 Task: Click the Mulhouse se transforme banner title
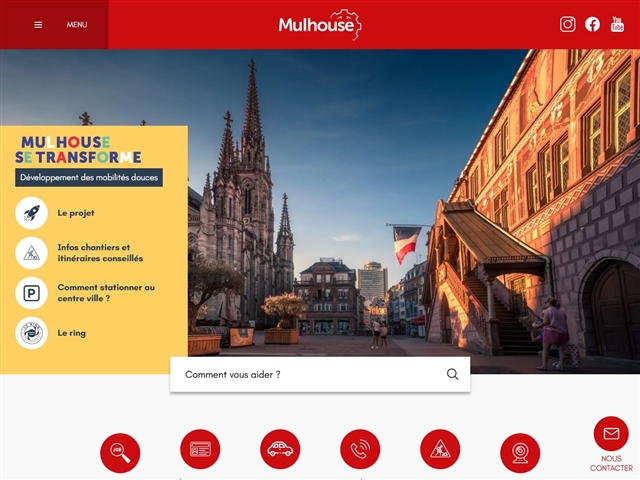[78, 150]
